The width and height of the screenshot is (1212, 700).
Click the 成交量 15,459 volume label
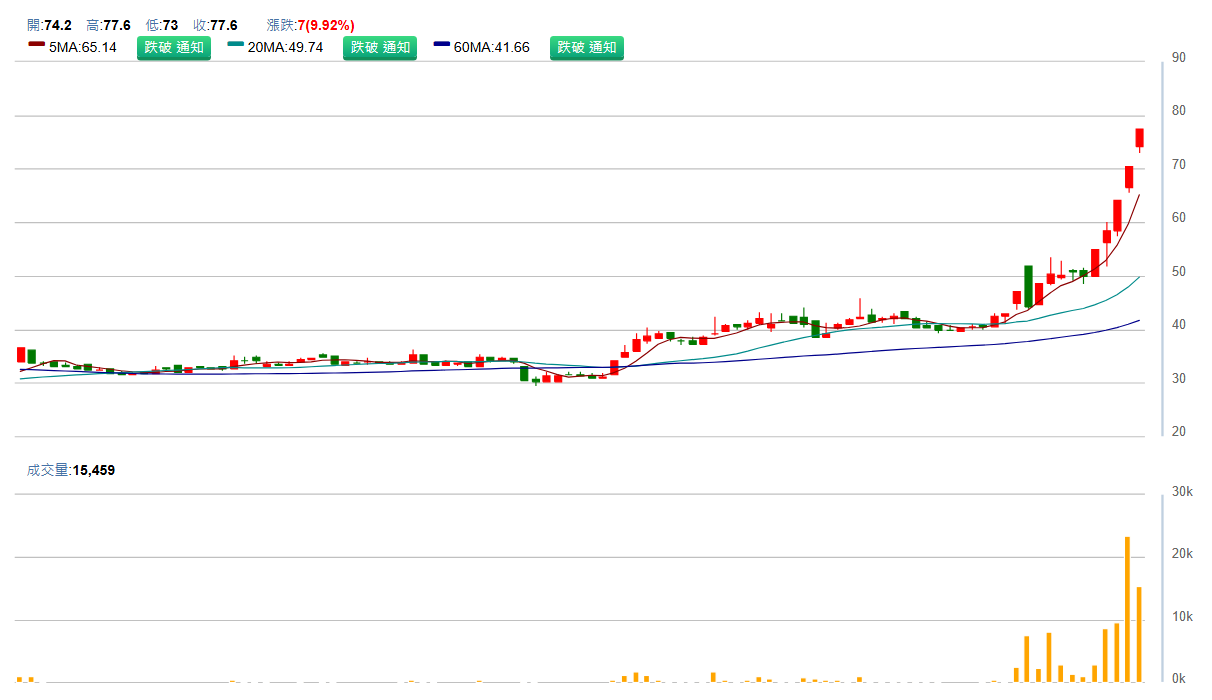tap(71, 469)
